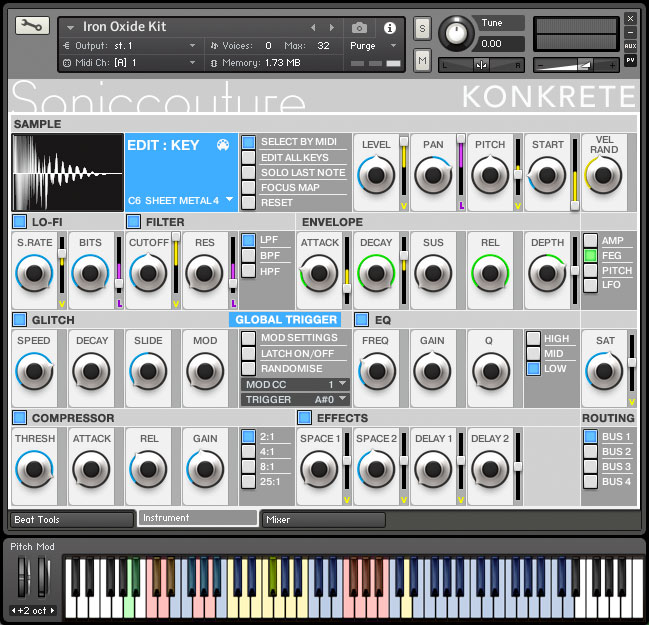
Task: Click the info icon in header
Action: click(x=389, y=27)
